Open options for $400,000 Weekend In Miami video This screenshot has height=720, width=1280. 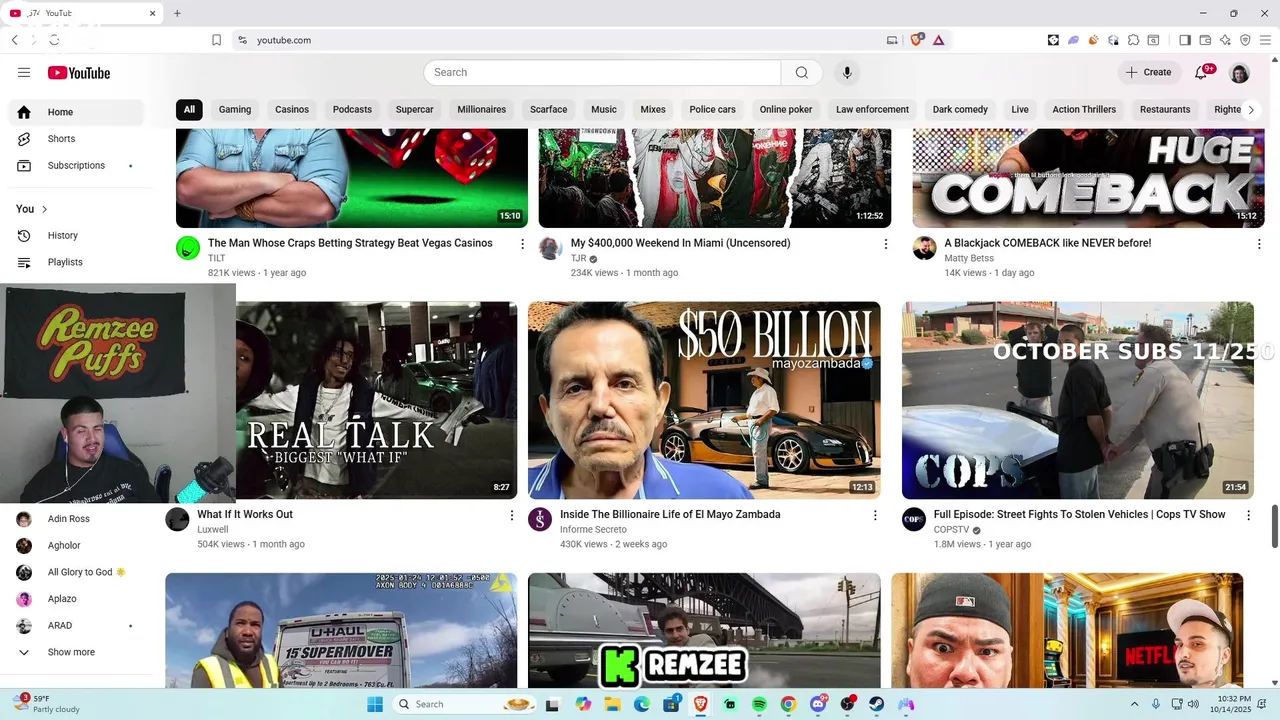pos(885,243)
